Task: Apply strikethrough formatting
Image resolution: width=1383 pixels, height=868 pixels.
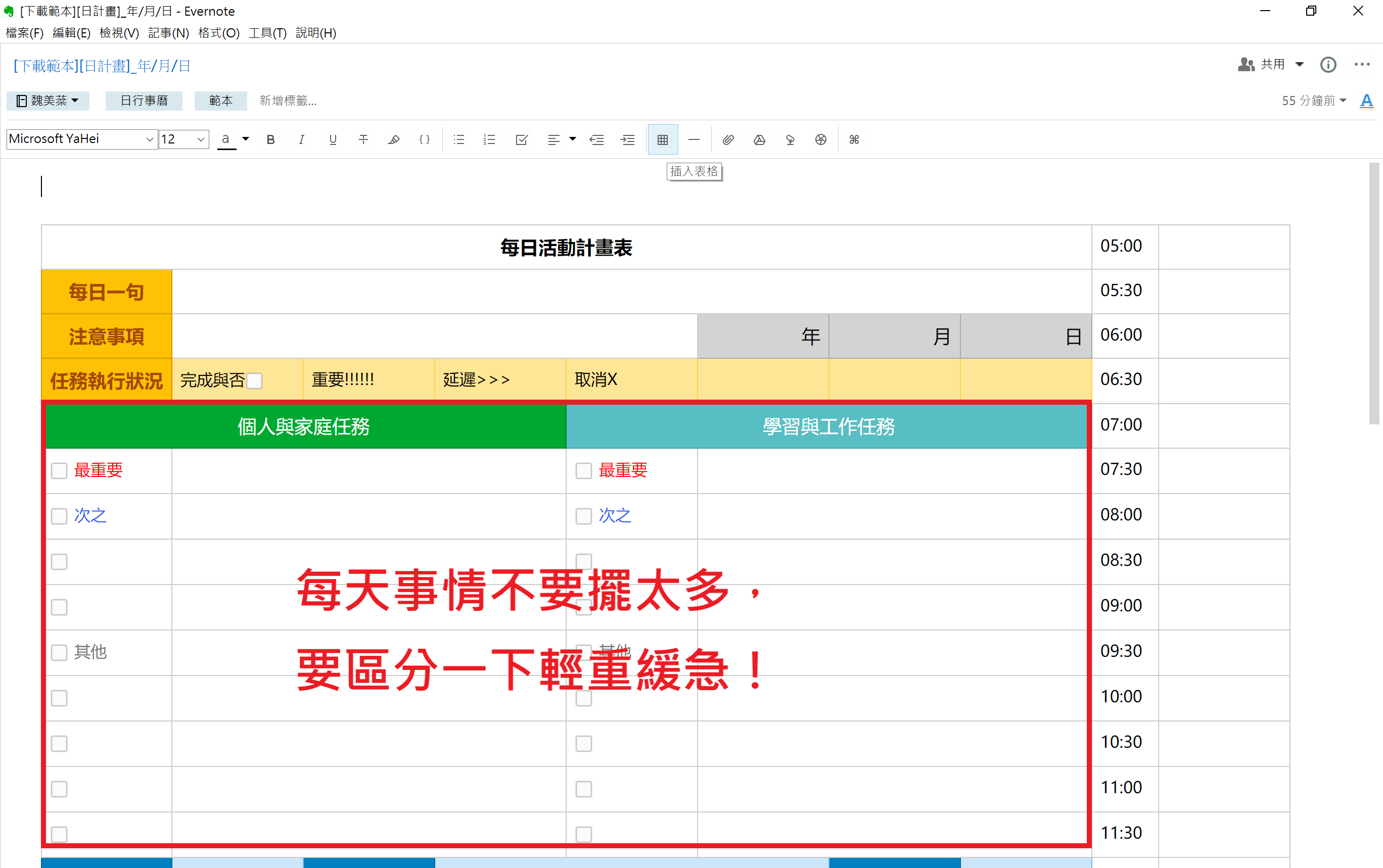Action: point(363,139)
